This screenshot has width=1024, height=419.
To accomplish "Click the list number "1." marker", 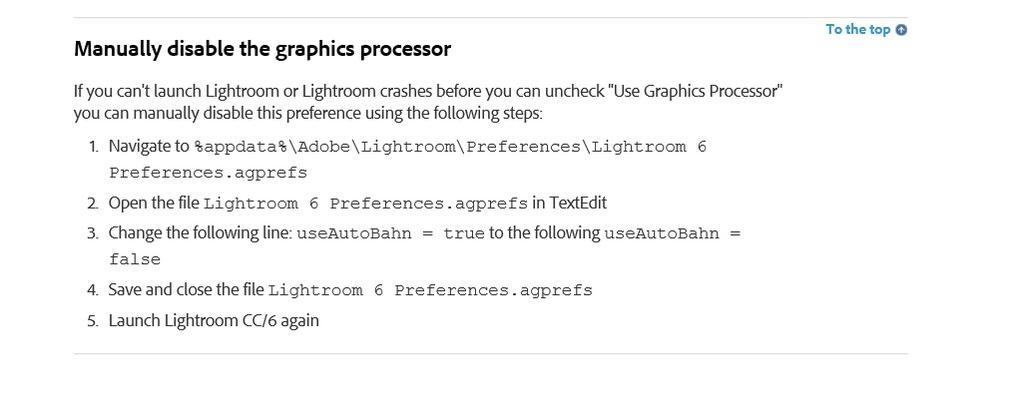I will coord(93,147).
